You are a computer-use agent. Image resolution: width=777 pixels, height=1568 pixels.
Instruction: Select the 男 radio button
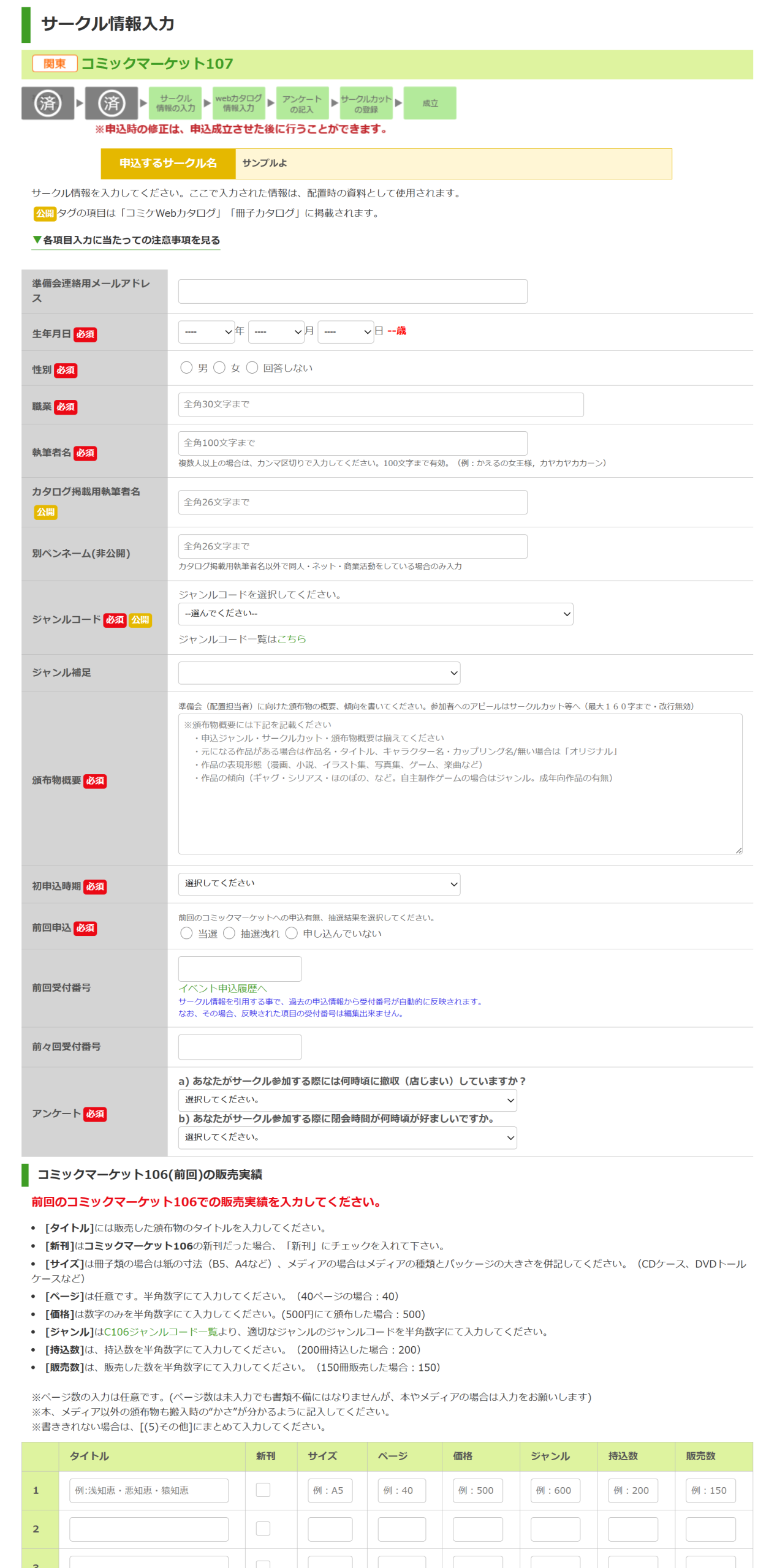click(186, 367)
